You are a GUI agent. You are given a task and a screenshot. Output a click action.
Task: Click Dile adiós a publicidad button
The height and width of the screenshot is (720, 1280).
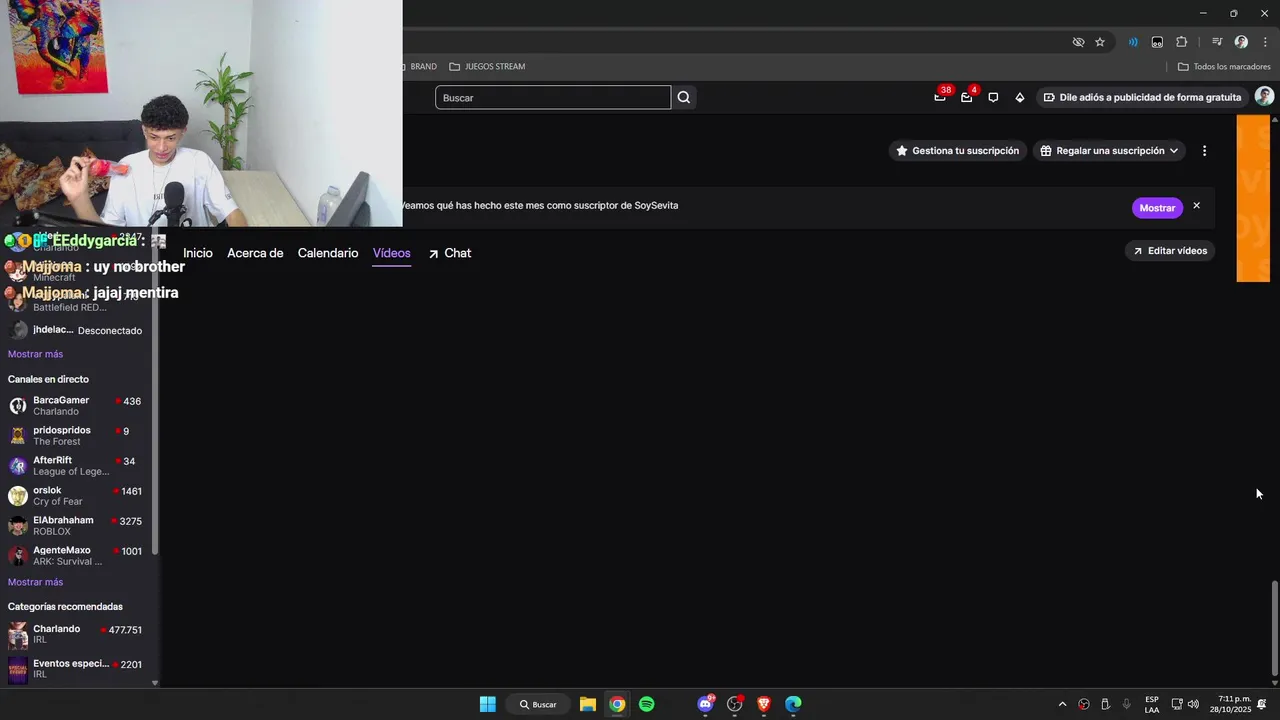1141,97
